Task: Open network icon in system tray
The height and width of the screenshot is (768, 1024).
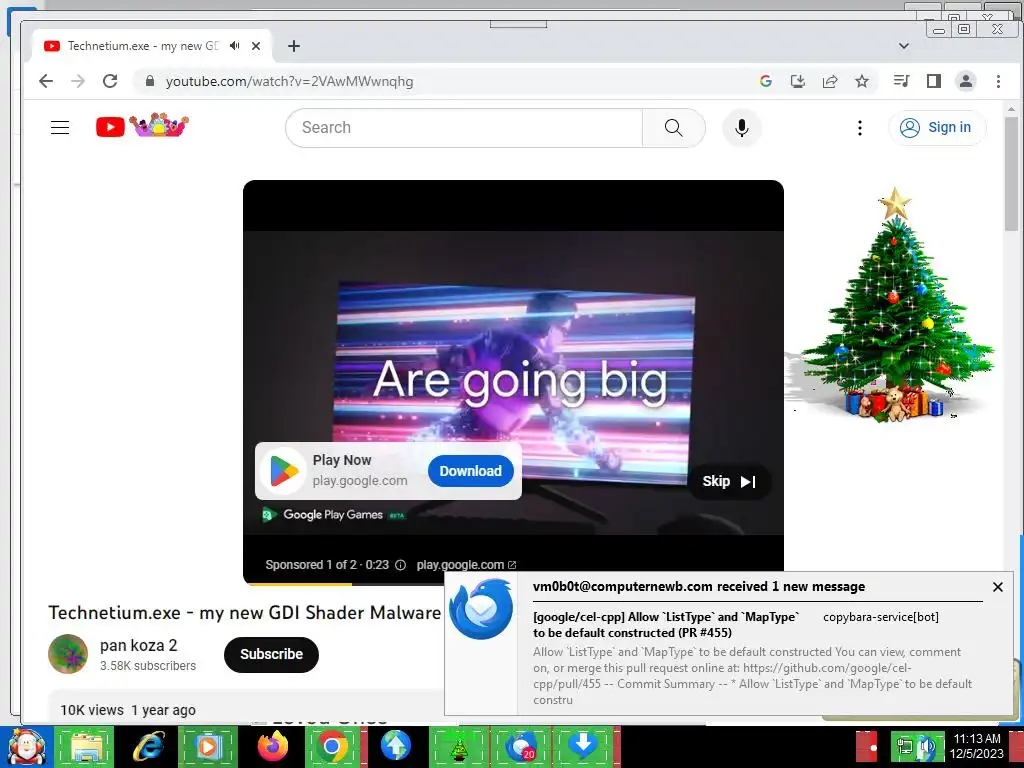Action: [905, 747]
